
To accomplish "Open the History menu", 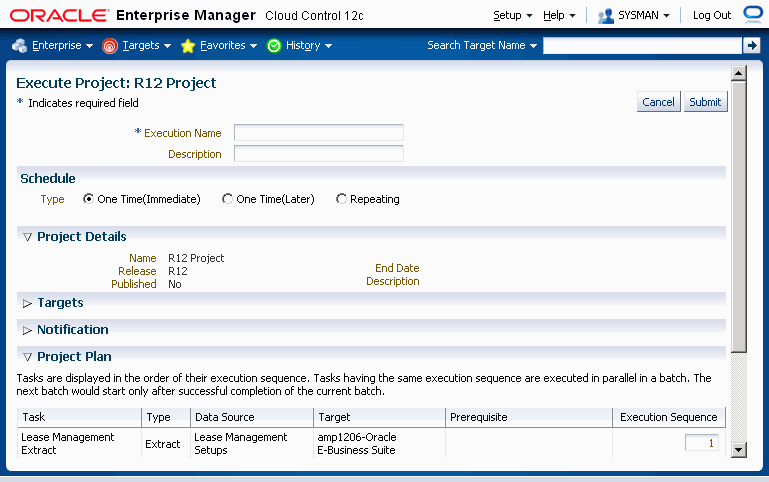I will pyautogui.click(x=308, y=46).
